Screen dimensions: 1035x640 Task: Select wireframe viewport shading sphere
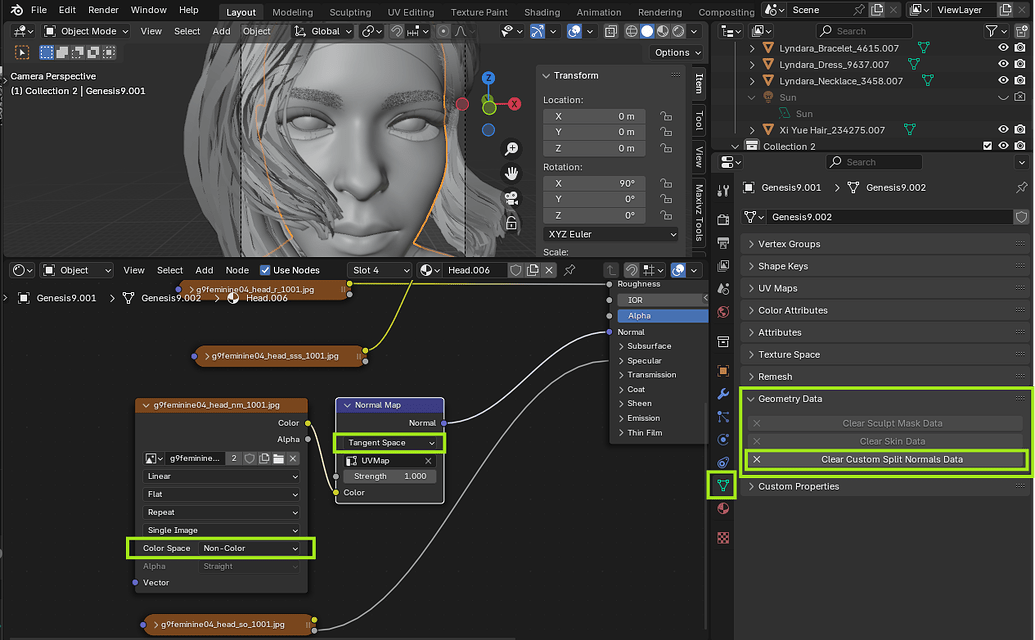coord(631,31)
